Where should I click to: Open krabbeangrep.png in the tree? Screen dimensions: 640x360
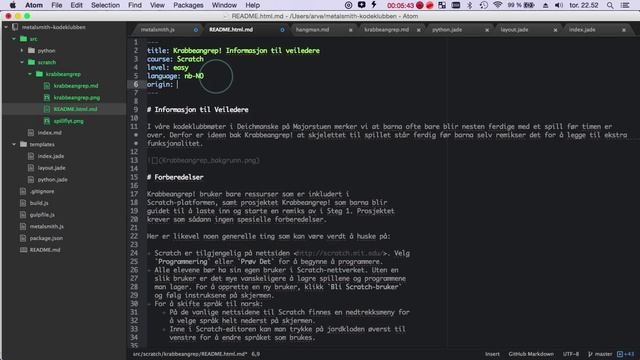pyautogui.click(x=77, y=98)
